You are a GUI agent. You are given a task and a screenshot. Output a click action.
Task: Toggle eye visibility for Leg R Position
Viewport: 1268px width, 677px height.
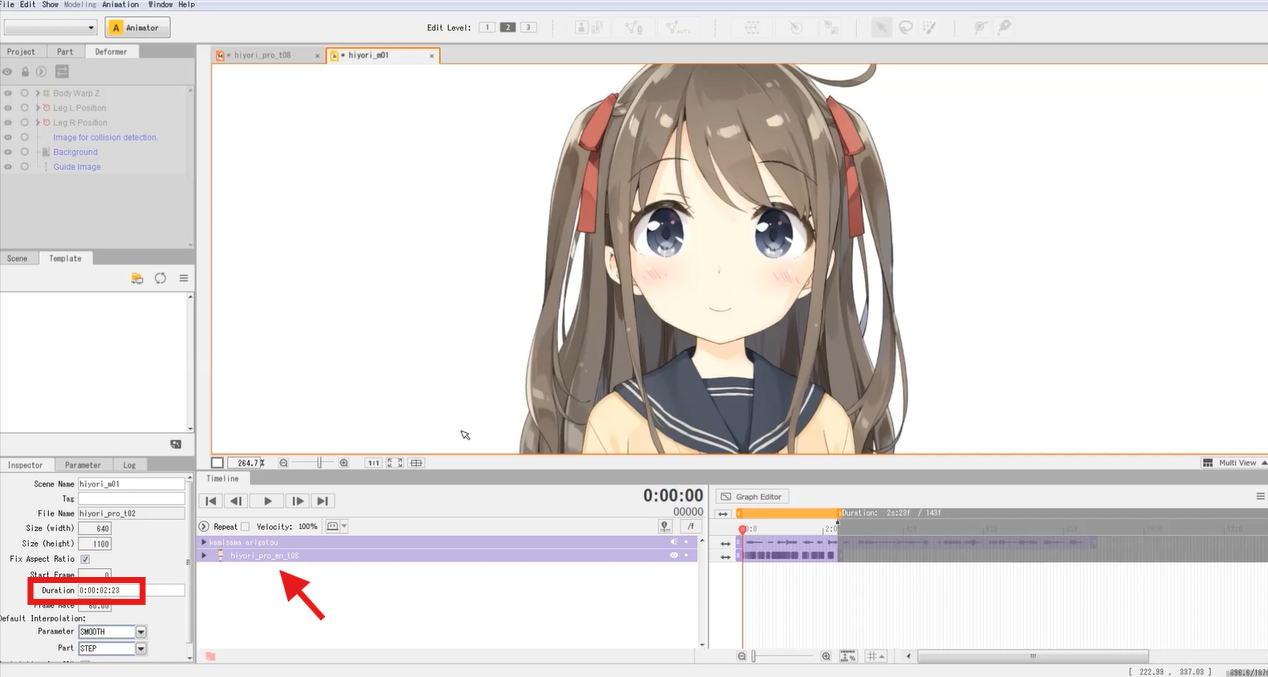[x=8, y=123]
